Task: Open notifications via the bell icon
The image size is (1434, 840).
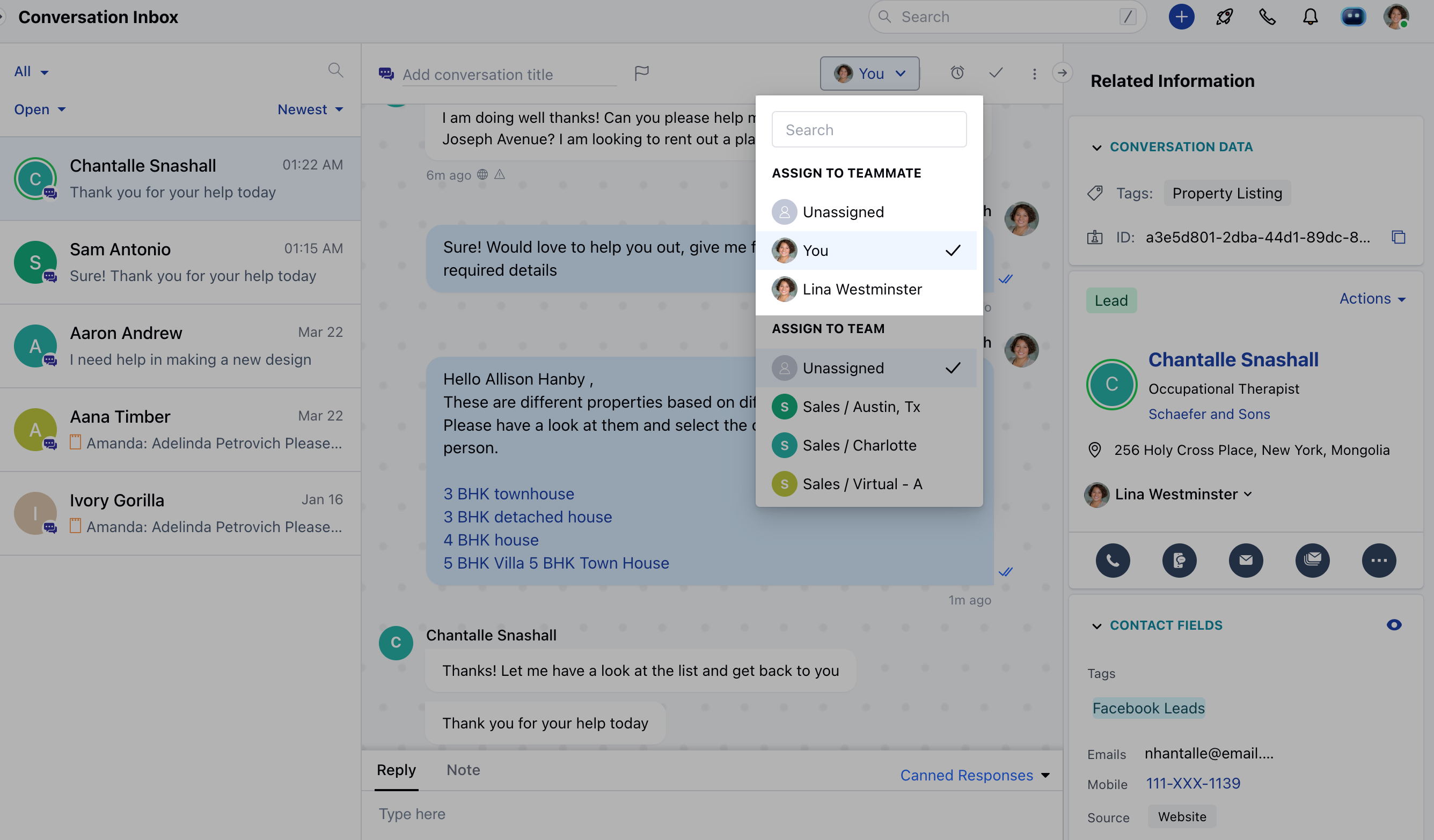Action: click(x=1310, y=18)
